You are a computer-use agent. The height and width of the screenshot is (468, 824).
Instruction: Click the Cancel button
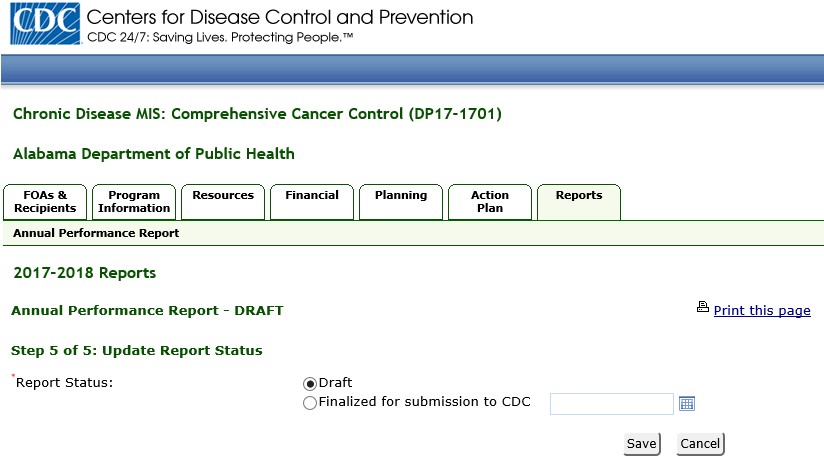[700, 444]
